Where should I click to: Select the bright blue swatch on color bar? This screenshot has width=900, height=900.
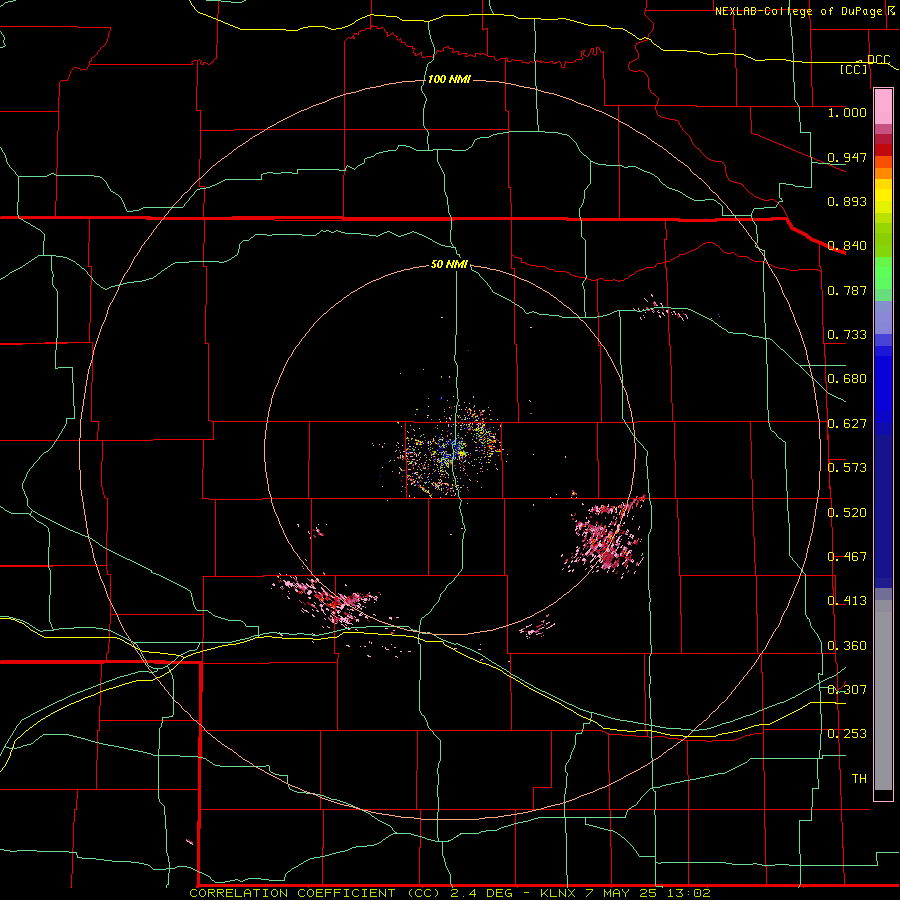pos(883,390)
